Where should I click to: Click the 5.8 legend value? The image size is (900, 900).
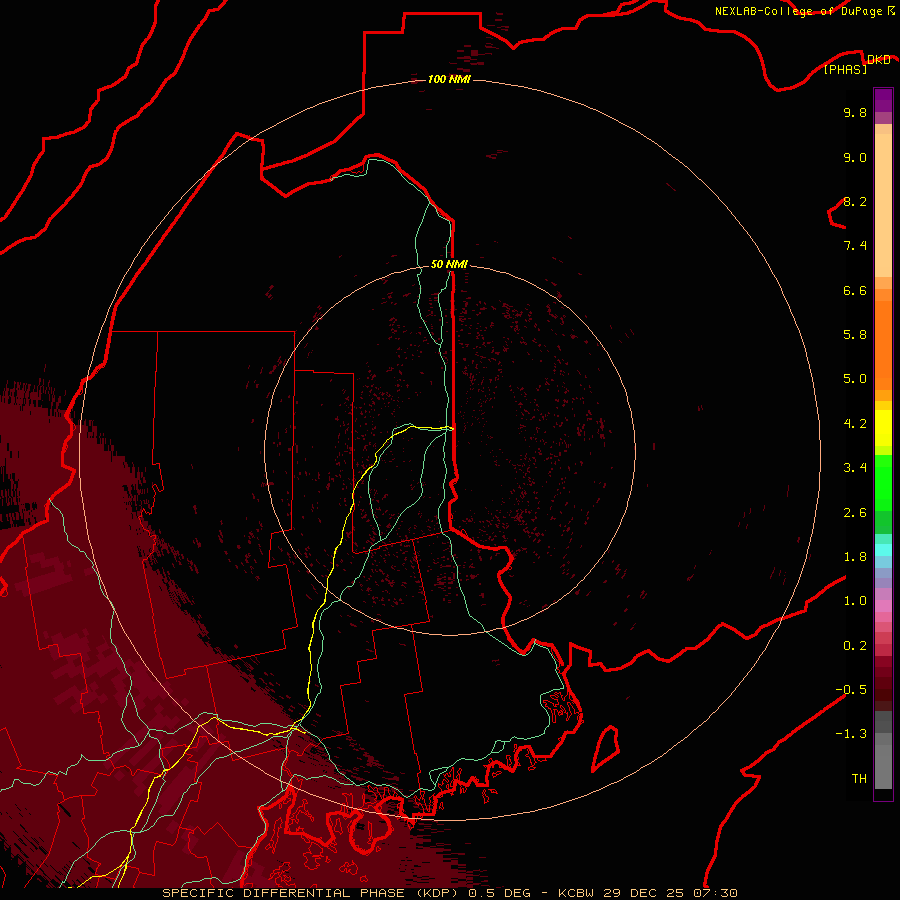(x=855, y=334)
